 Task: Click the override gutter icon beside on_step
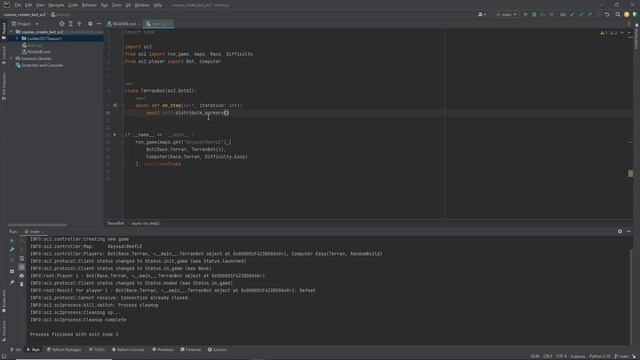(x=116, y=105)
